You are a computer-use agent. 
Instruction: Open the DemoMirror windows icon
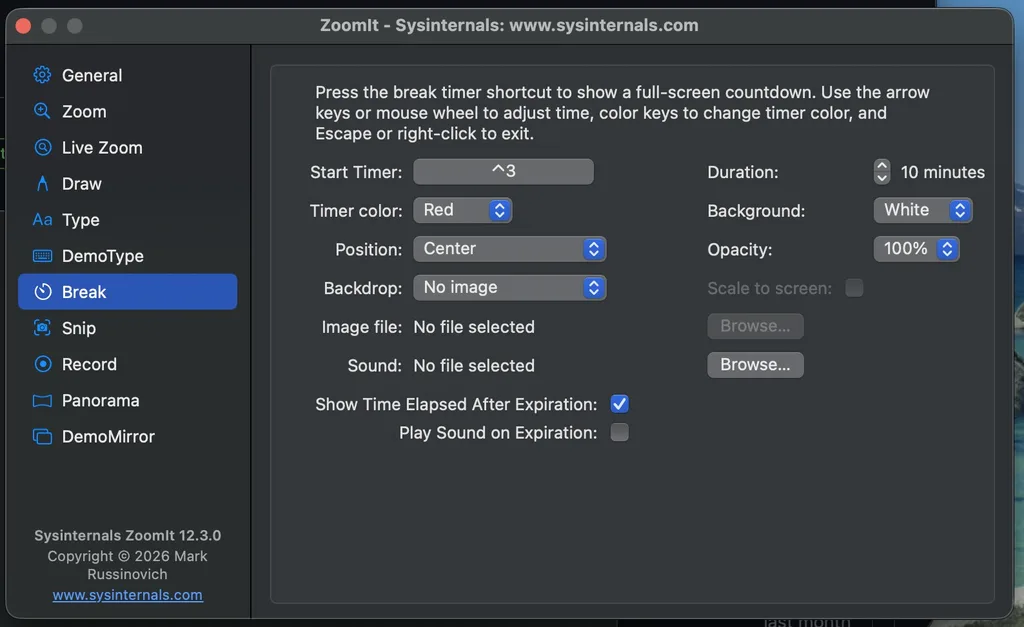(x=42, y=436)
